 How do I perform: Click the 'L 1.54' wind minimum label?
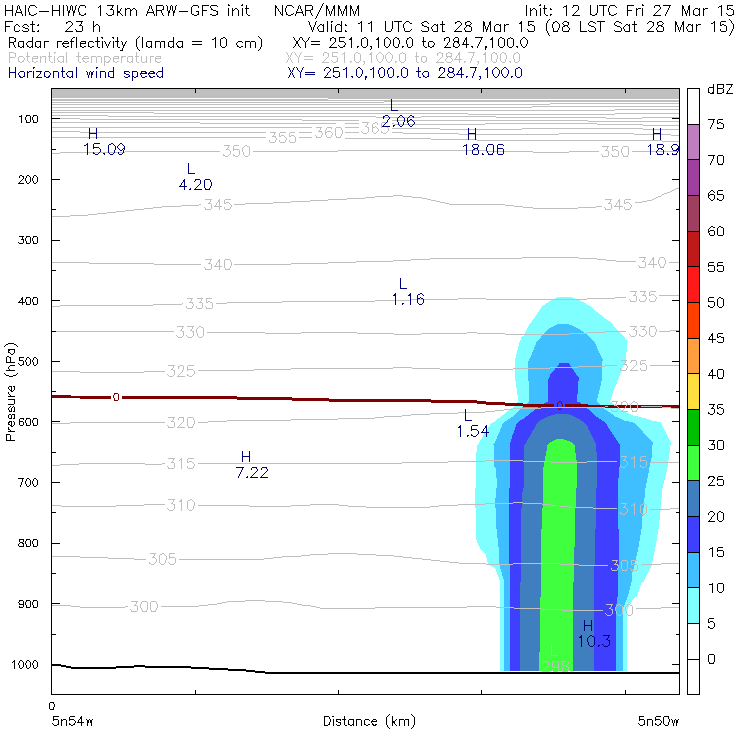point(473,424)
